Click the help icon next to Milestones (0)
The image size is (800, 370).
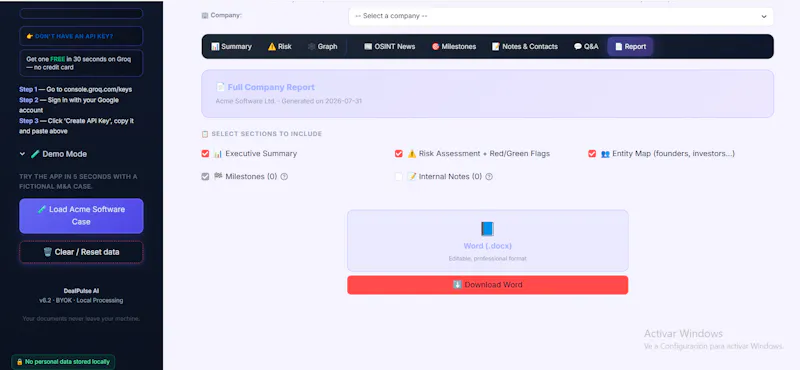[284, 177]
